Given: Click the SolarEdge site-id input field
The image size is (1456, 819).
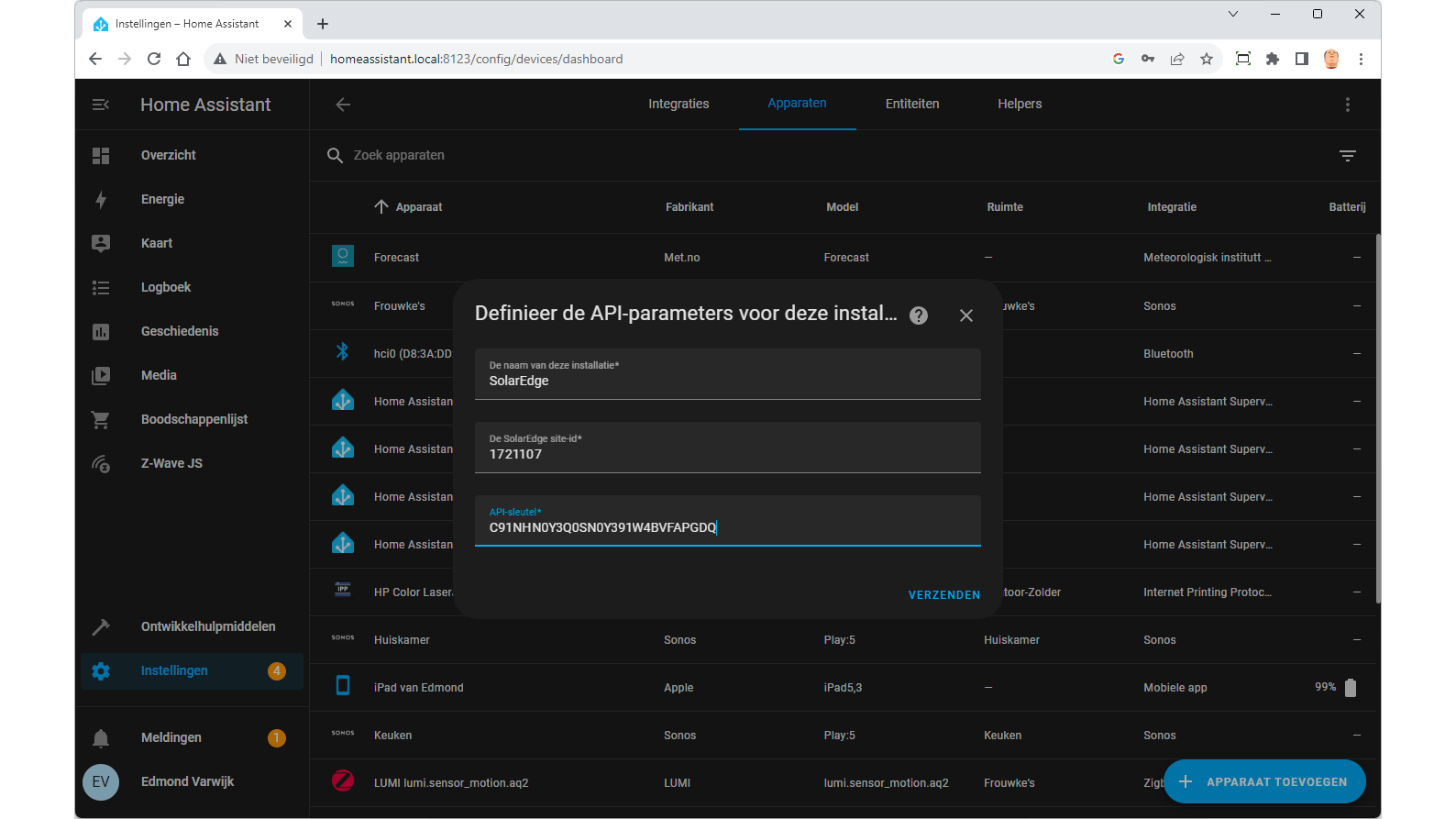Looking at the screenshot, I should [x=727, y=453].
